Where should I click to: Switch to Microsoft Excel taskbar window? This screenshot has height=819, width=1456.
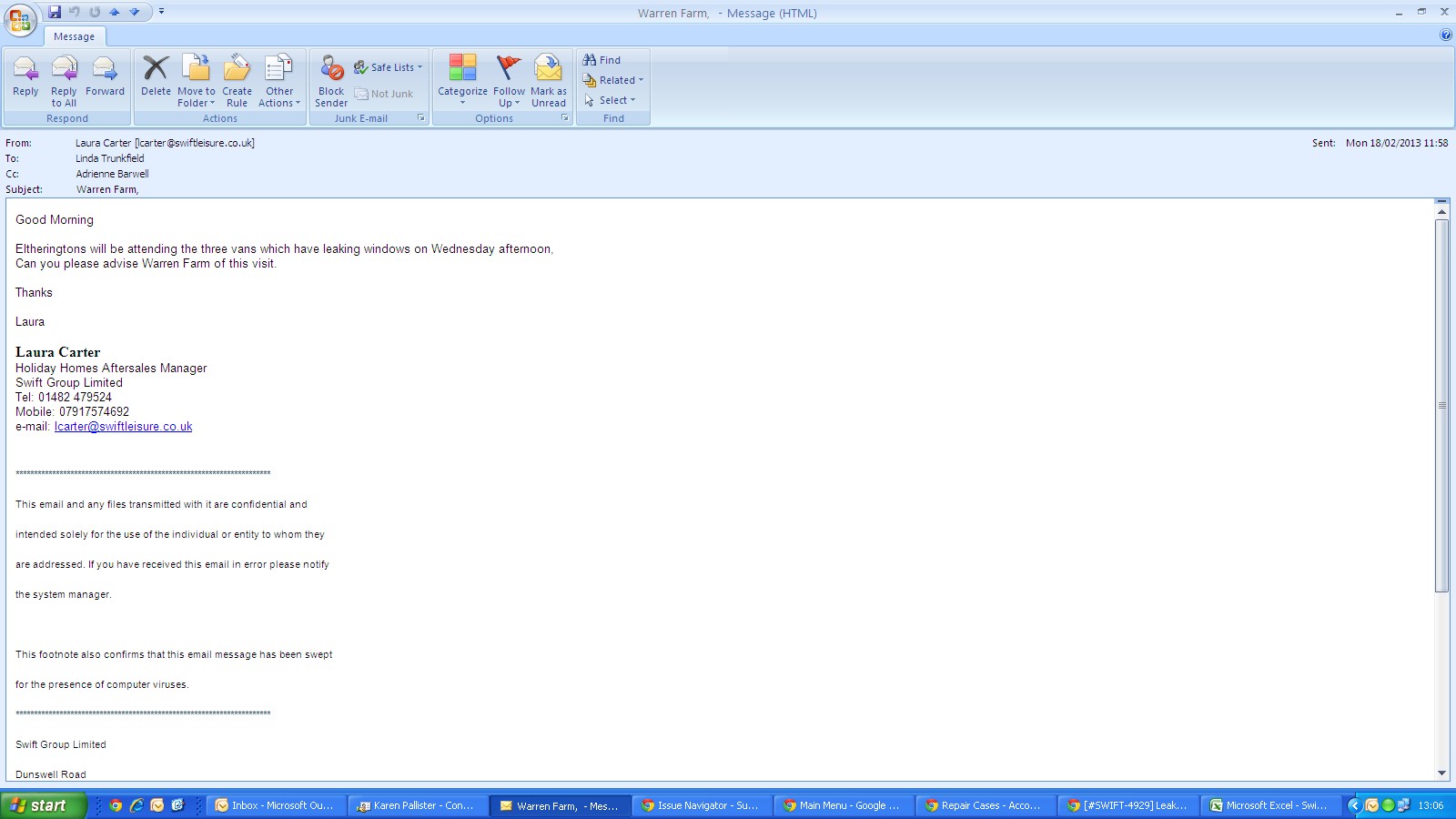(x=1269, y=805)
